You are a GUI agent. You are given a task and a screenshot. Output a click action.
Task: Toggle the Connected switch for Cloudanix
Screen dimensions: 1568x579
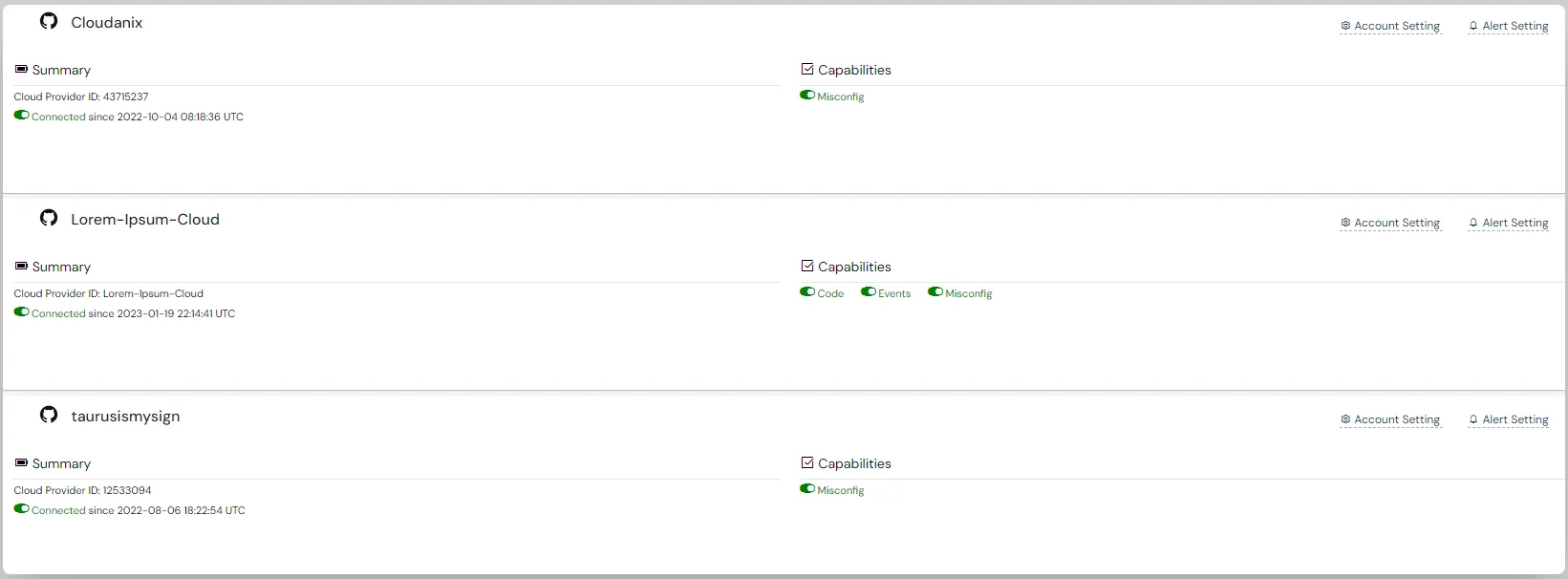(x=21, y=116)
